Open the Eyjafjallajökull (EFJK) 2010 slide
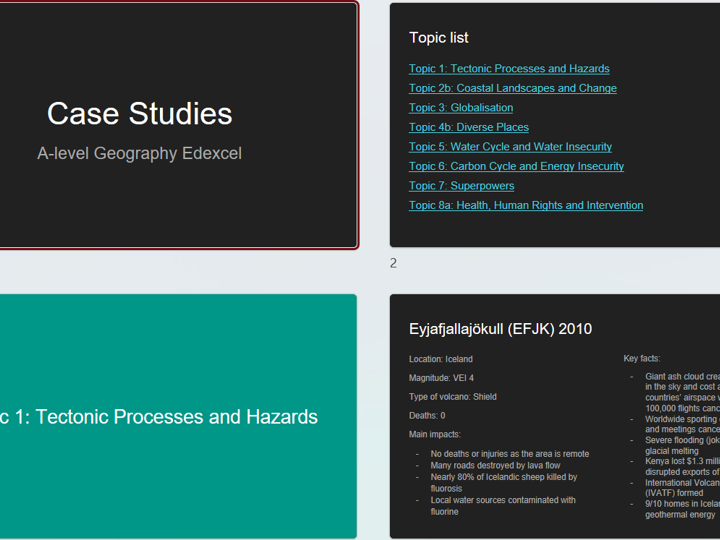Image resolution: width=720 pixels, height=540 pixels. click(555, 416)
